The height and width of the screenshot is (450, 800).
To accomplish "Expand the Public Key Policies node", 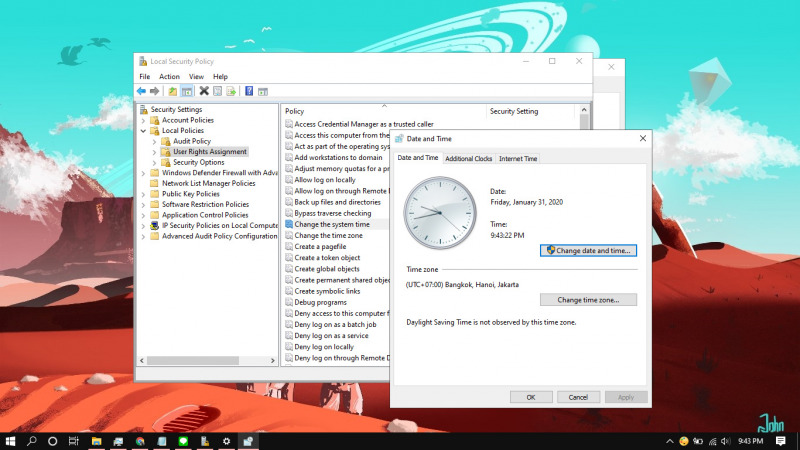I will click(x=144, y=194).
